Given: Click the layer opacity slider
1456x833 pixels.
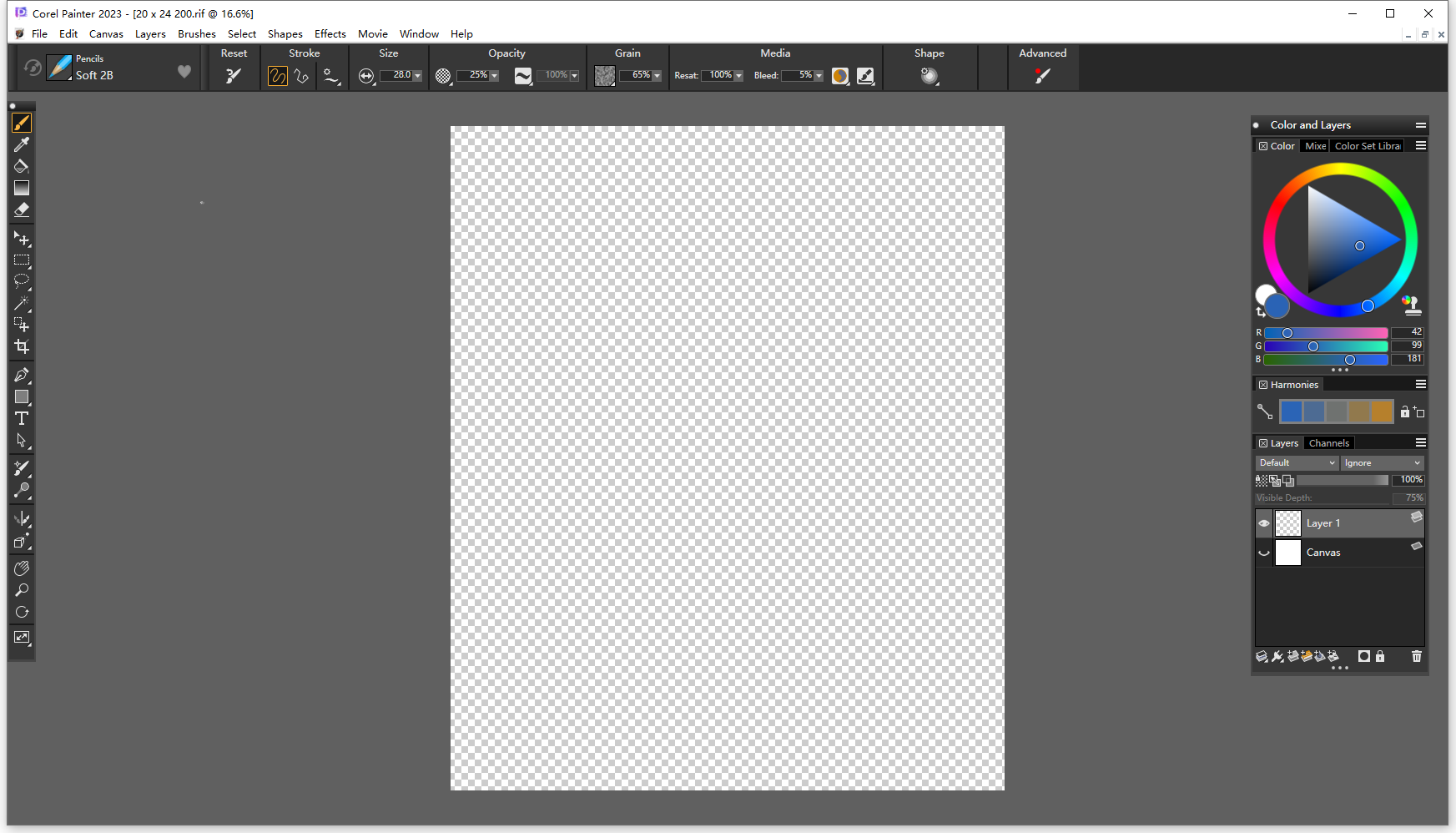Looking at the screenshot, I should [1343, 480].
